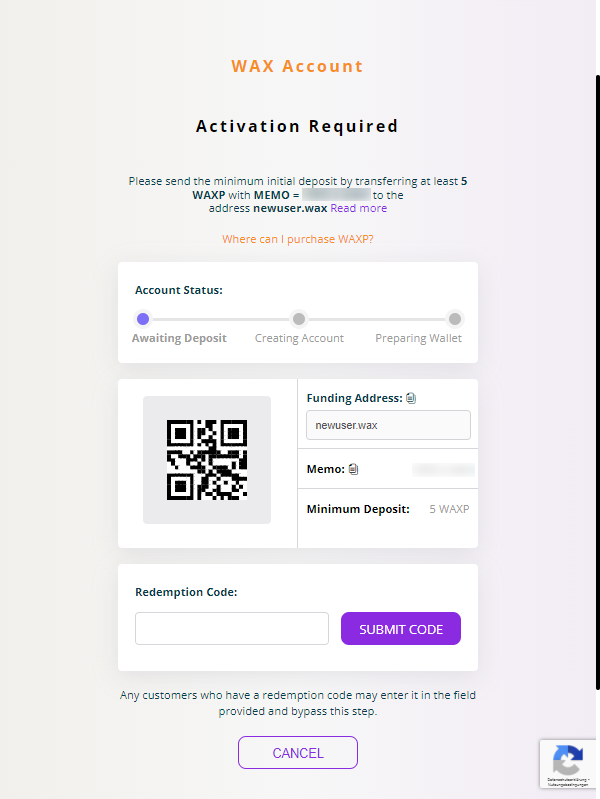
Task: Click the Creating Account step label
Action: [299, 338]
